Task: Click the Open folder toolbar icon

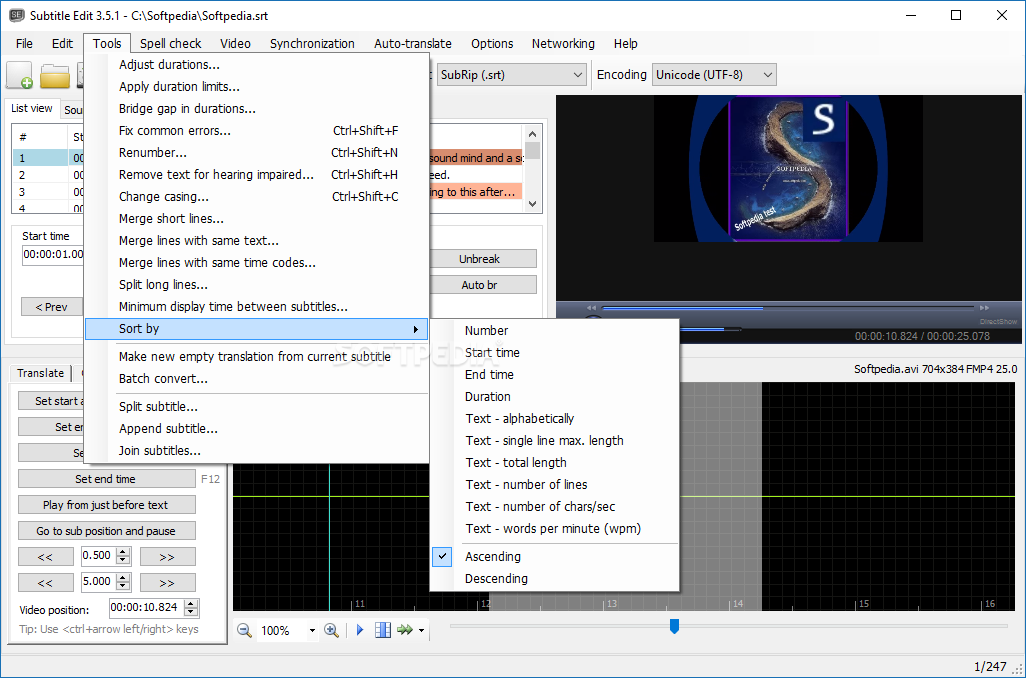Action: pos(55,76)
